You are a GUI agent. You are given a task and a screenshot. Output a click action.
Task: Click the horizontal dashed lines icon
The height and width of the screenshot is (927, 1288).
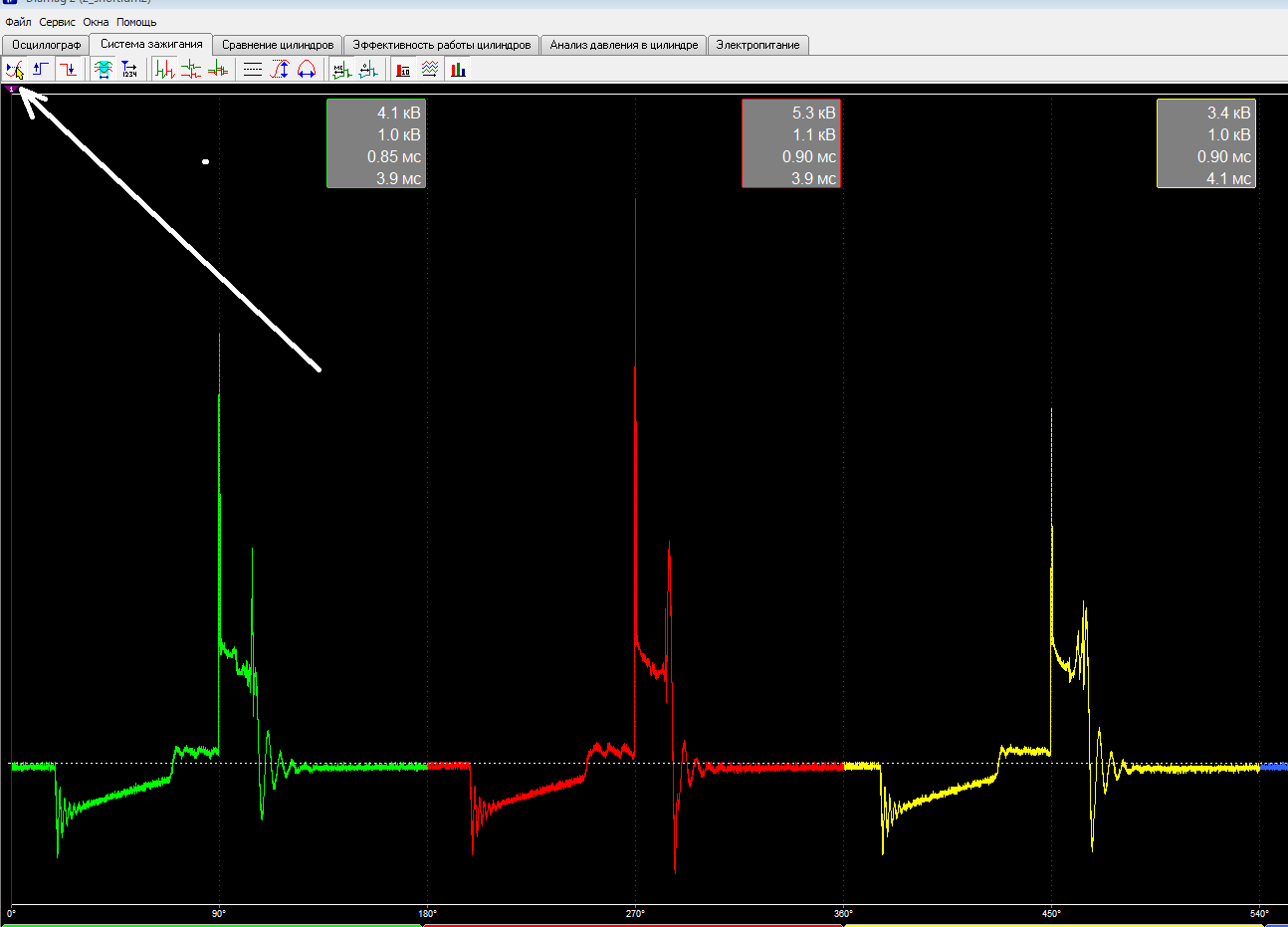coord(253,70)
